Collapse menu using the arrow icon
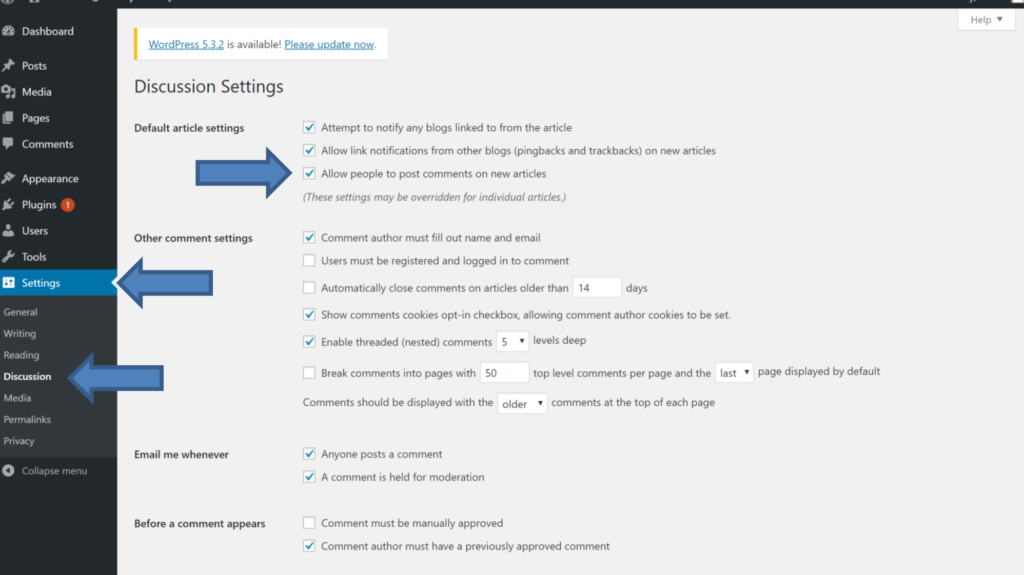This screenshot has height=575, width=1024. click(8, 470)
